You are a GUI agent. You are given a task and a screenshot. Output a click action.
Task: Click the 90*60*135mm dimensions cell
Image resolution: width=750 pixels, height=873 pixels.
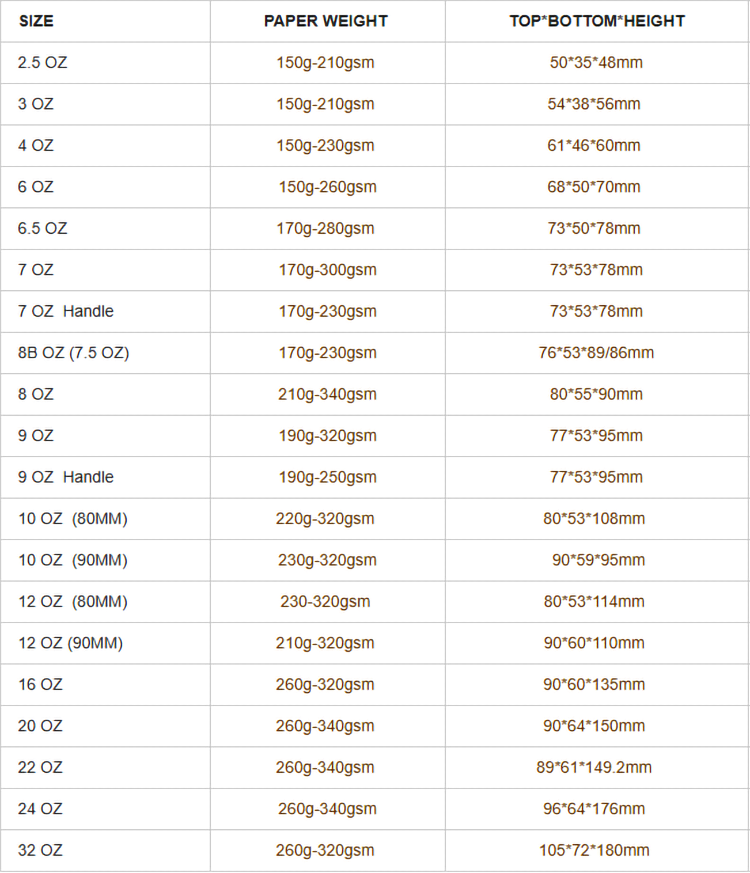[x=594, y=685]
